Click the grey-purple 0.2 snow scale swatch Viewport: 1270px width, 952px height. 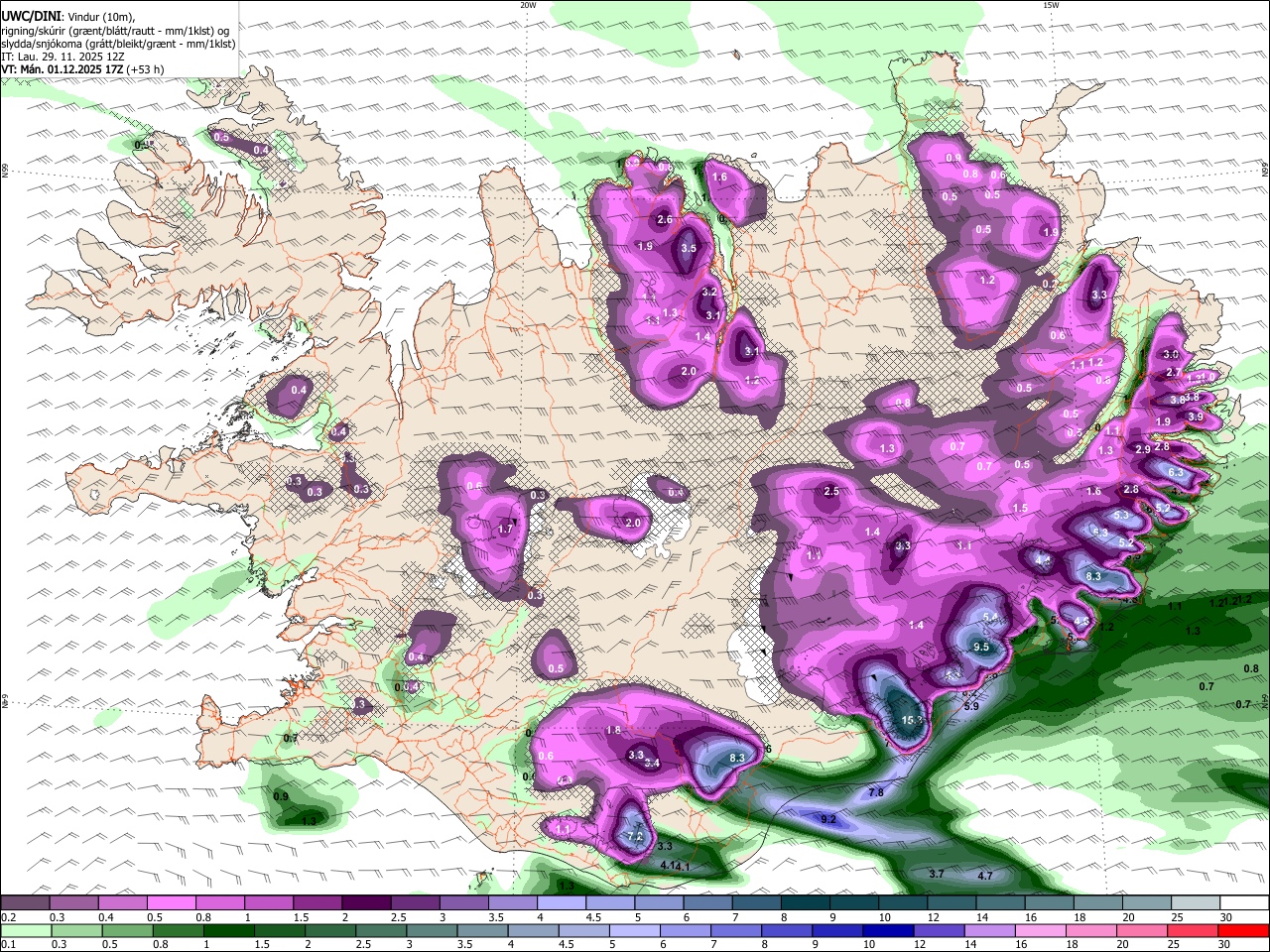point(25,903)
